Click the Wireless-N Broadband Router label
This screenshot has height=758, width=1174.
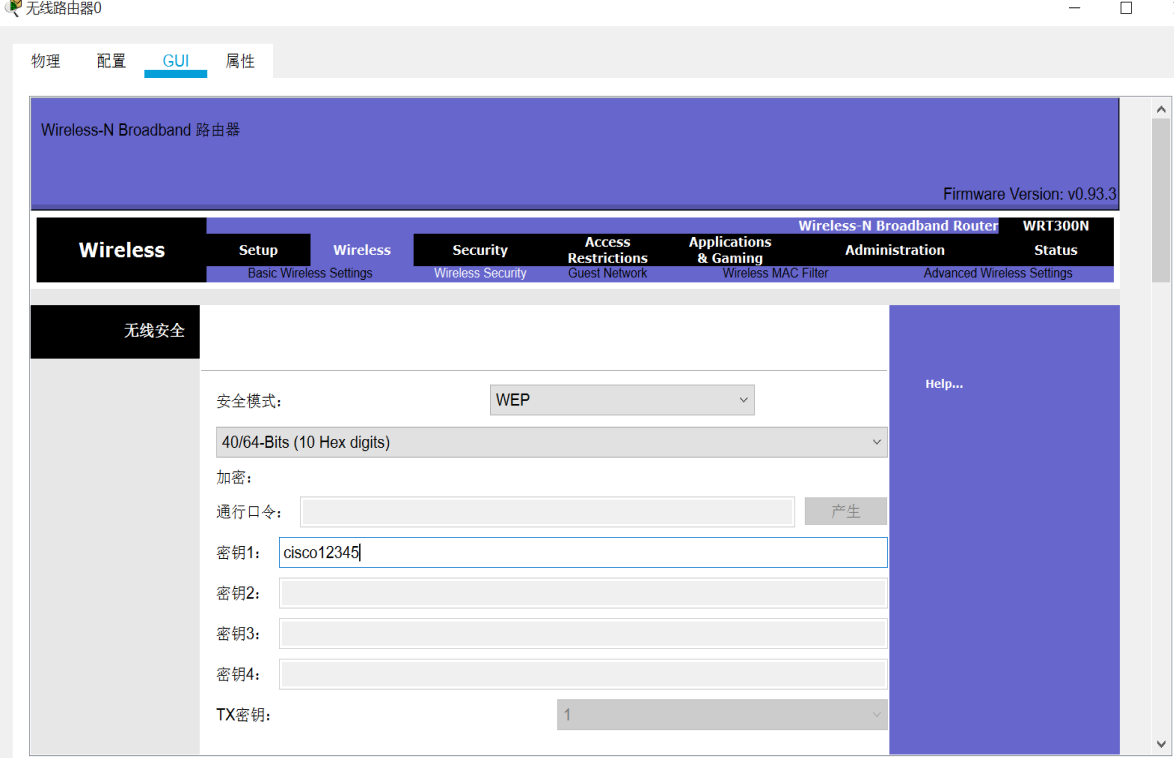[898, 225]
